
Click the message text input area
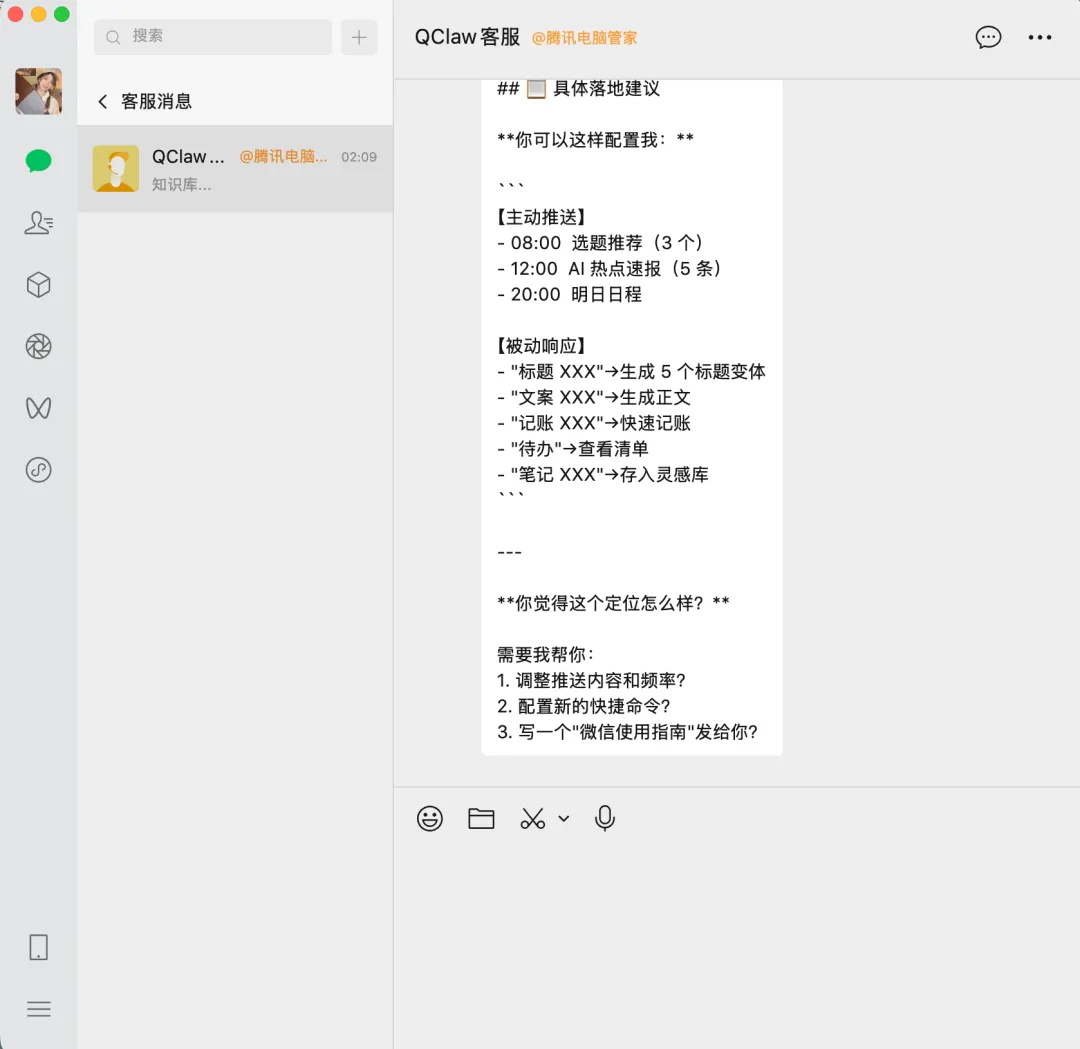(737, 944)
